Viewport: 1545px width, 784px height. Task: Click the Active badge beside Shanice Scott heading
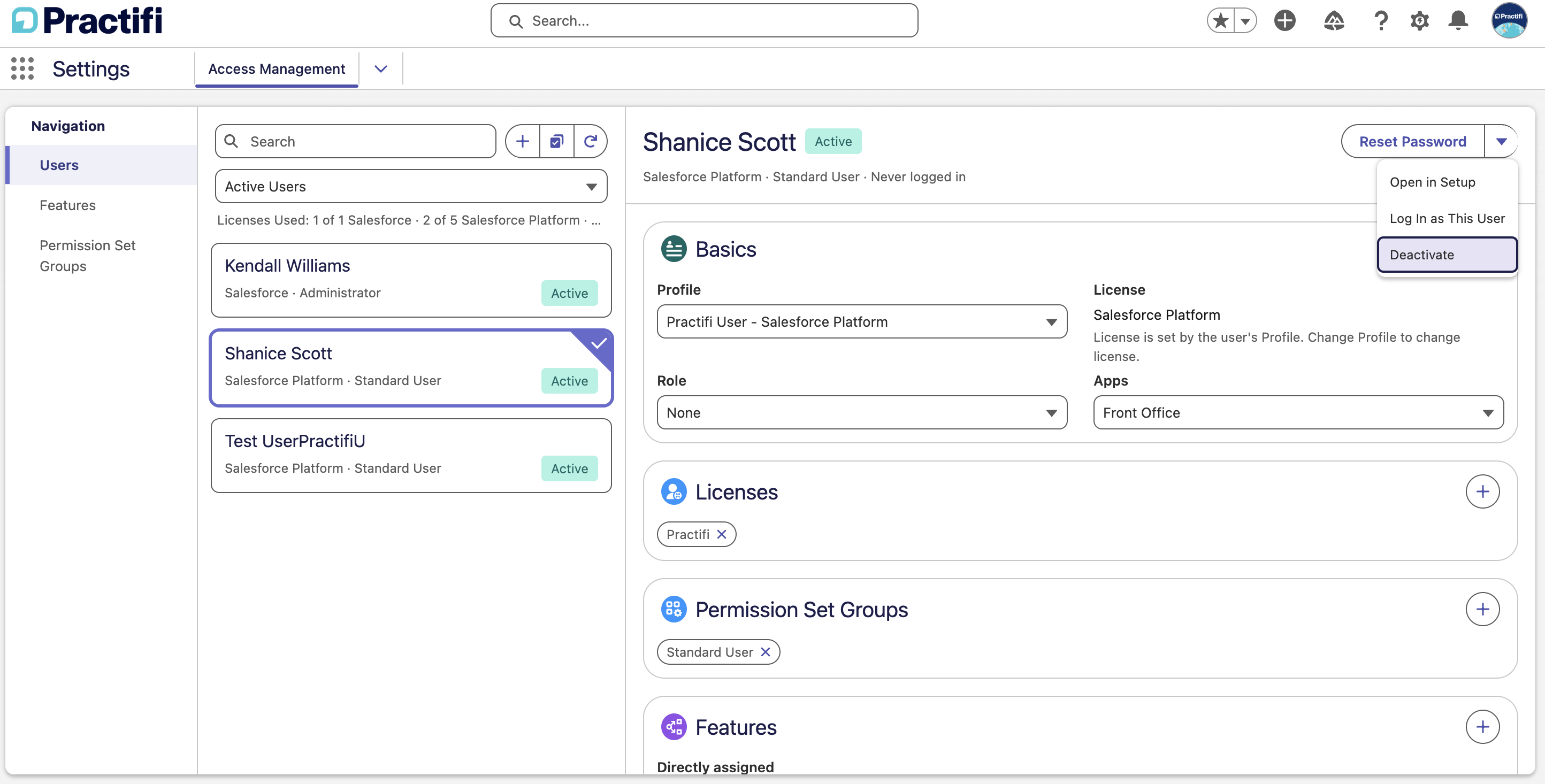coord(833,142)
